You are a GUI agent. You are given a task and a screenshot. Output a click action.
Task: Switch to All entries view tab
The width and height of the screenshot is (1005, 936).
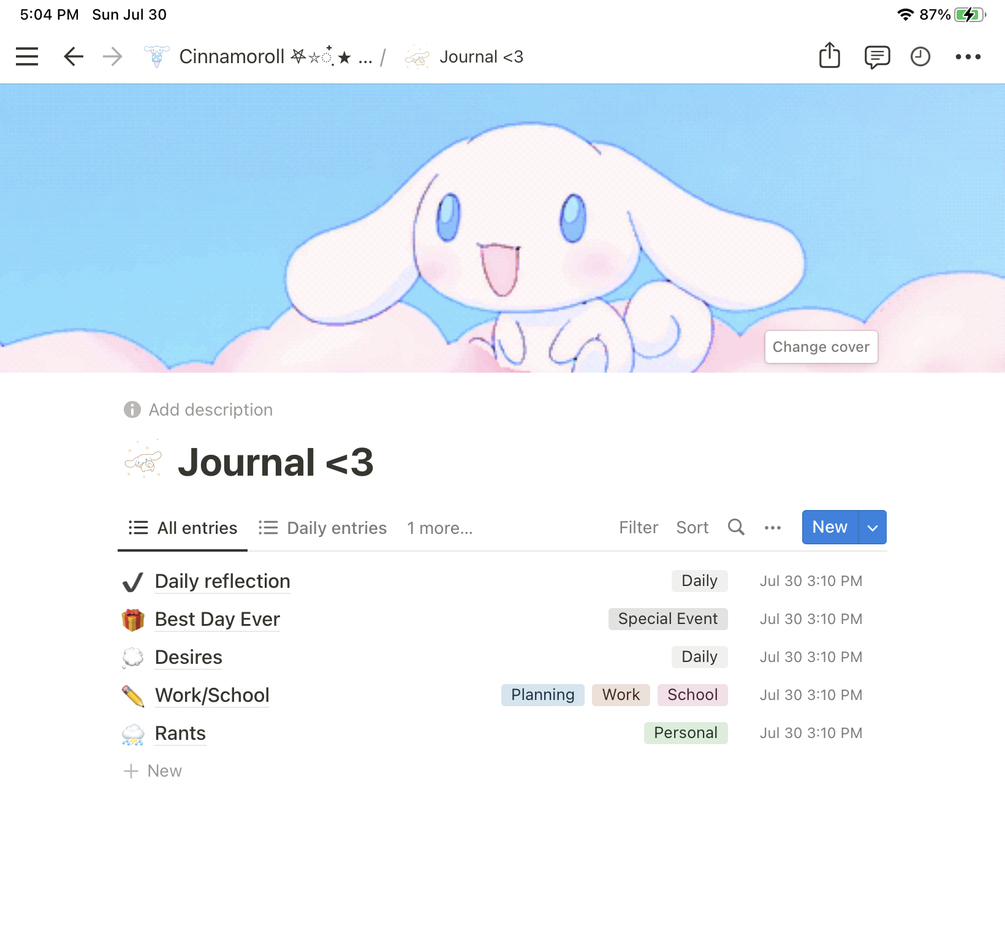(183, 528)
